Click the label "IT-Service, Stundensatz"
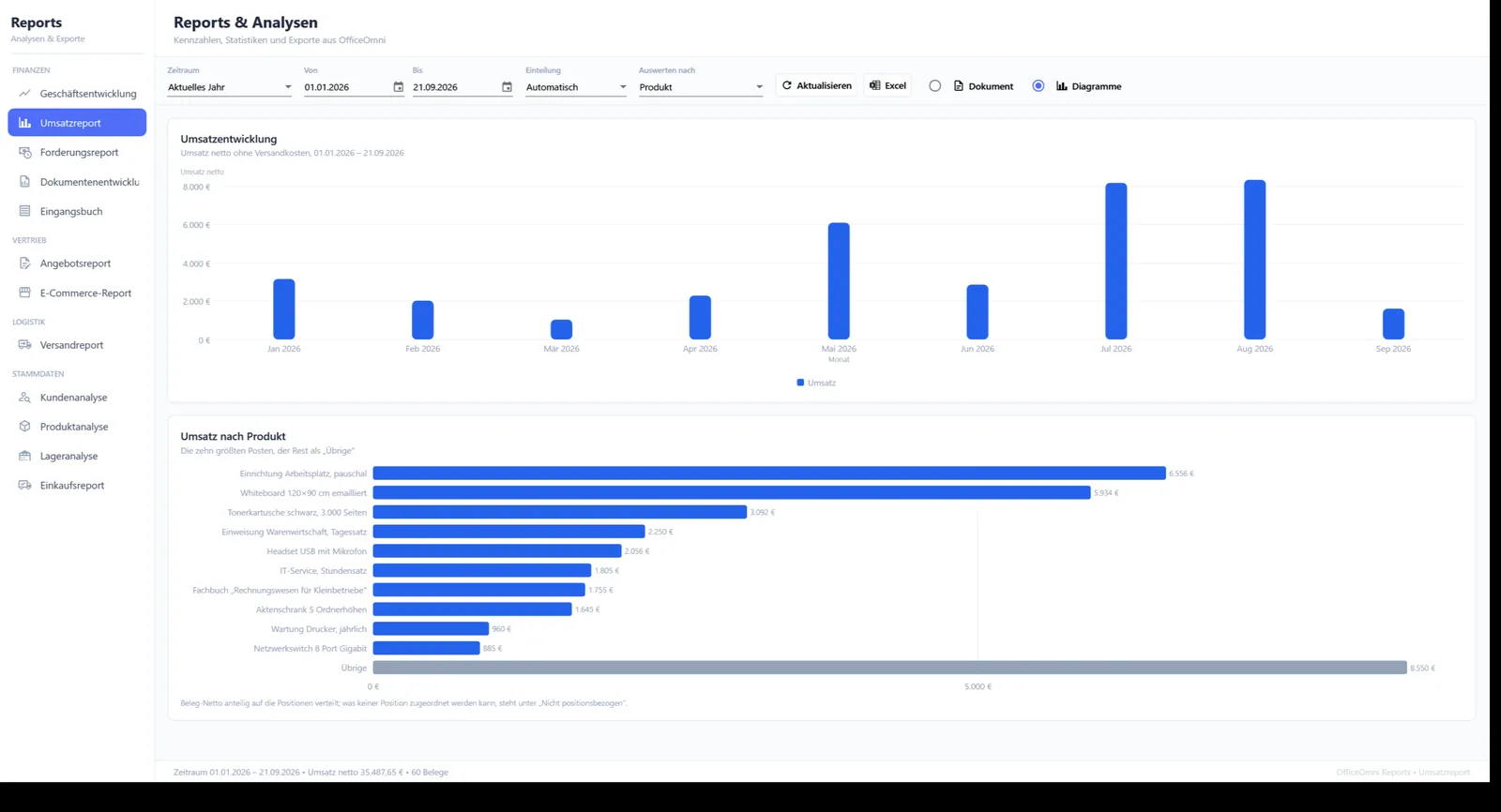This screenshot has height=812, width=1501. coord(323,571)
